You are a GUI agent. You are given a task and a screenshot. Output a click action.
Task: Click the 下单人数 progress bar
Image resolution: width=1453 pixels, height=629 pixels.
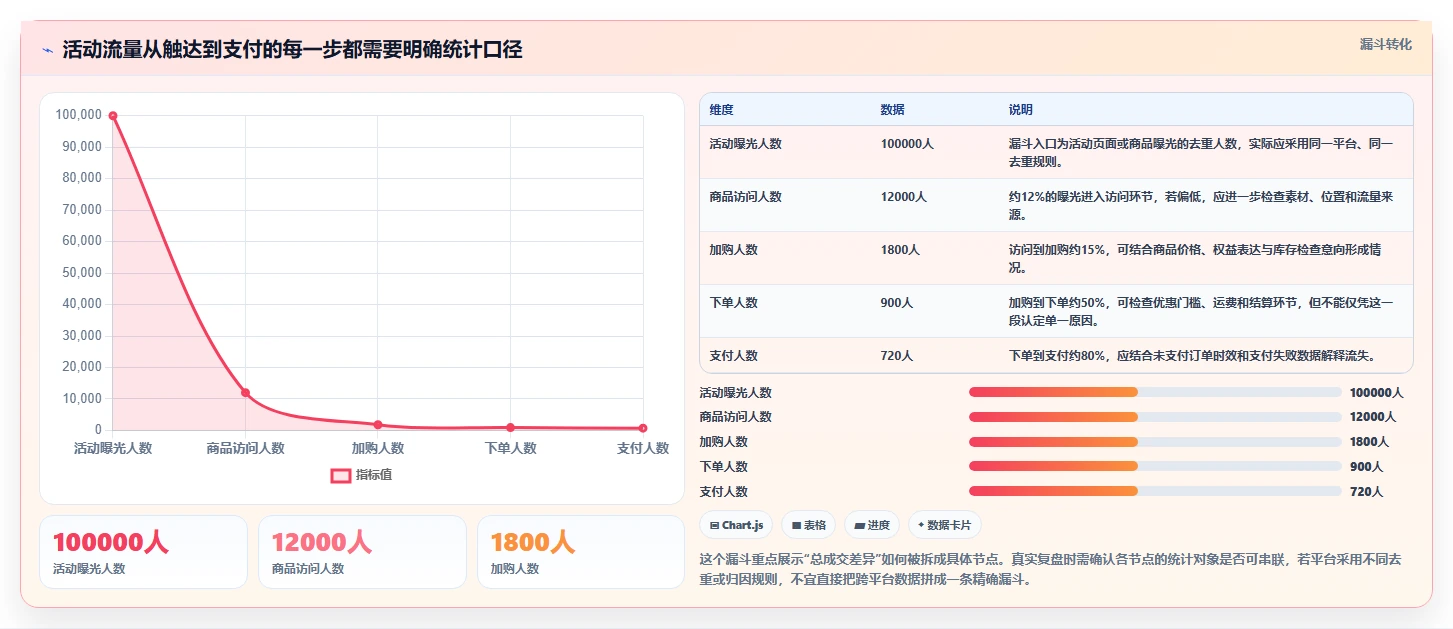pos(1155,466)
